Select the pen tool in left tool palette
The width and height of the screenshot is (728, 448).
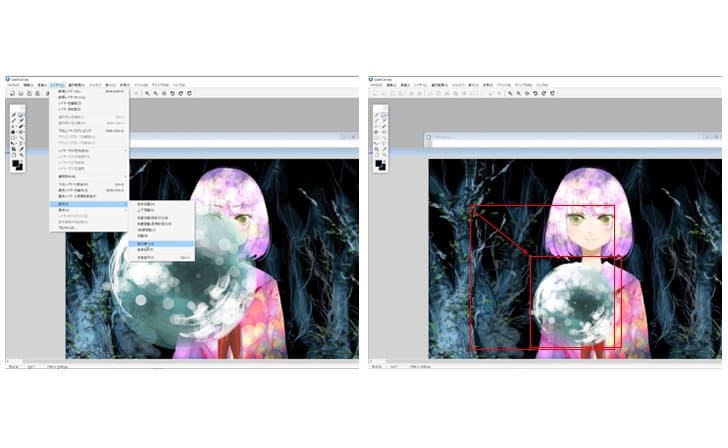click(x=13, y=115)
